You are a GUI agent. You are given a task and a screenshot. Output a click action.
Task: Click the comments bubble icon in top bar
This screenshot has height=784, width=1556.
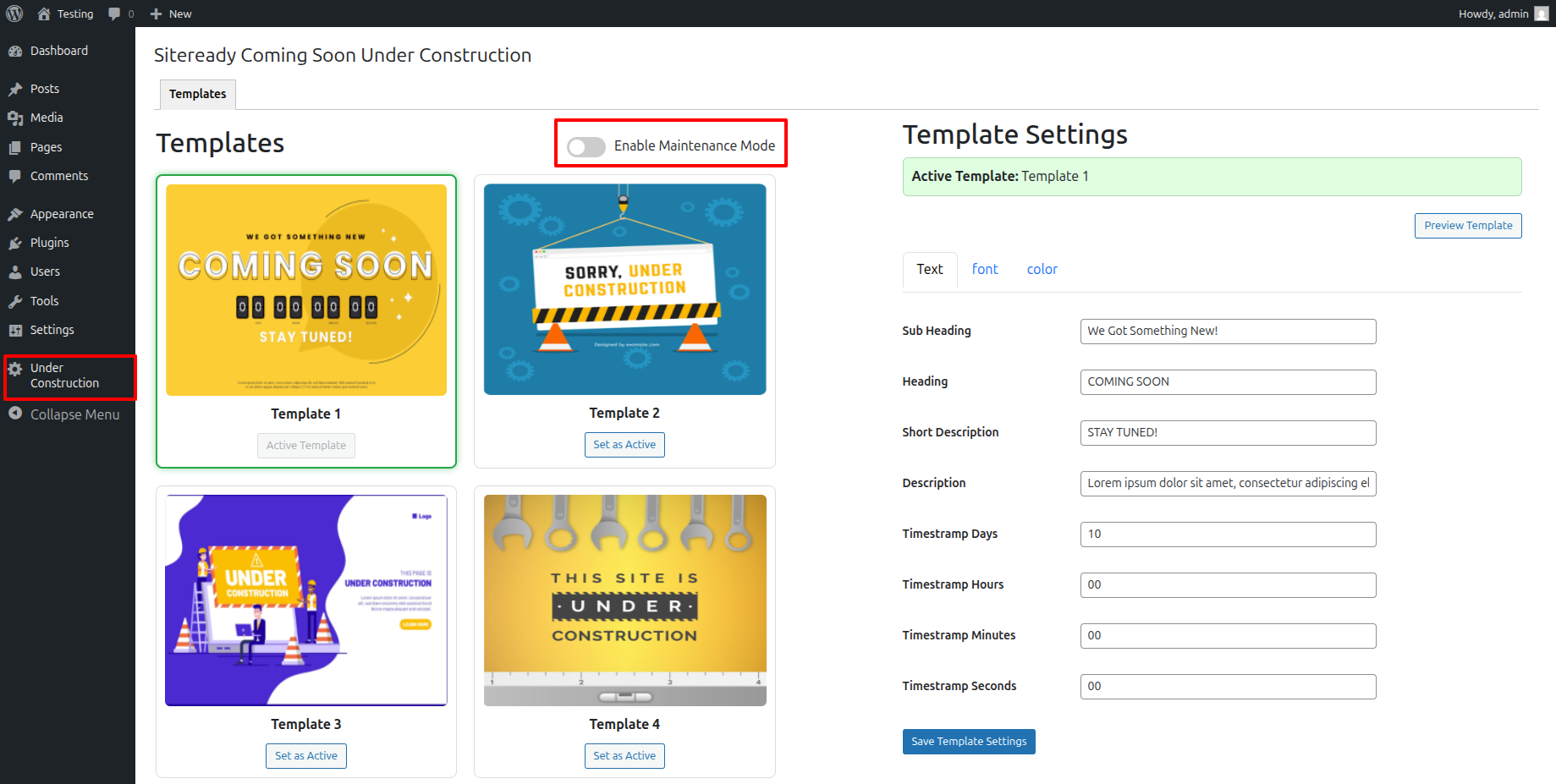point(115,14)
